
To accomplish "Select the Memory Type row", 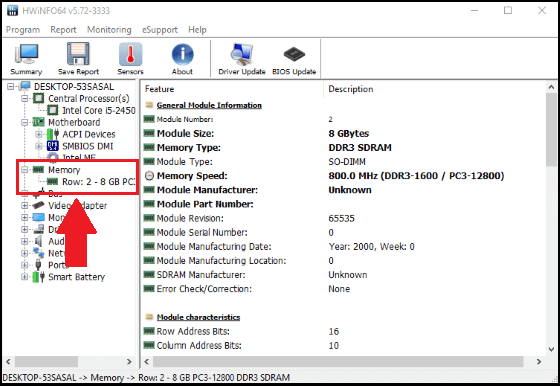I will (x=344, y=148).
